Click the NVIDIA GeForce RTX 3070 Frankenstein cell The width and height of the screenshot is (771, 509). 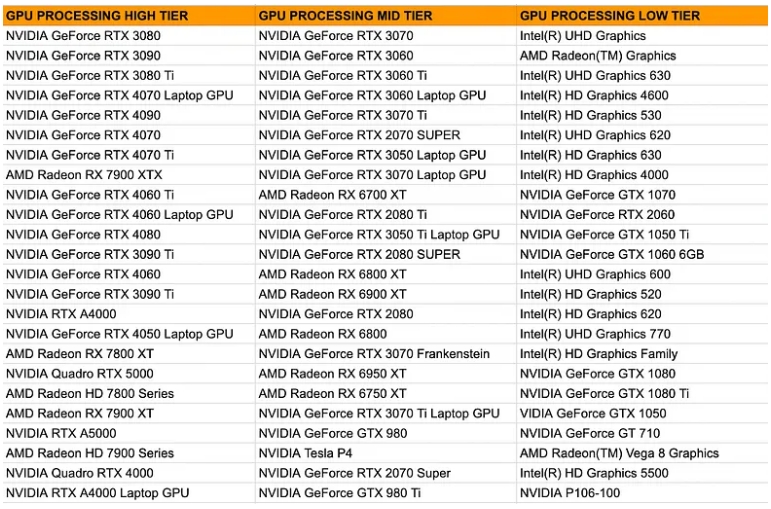(386, 354)
